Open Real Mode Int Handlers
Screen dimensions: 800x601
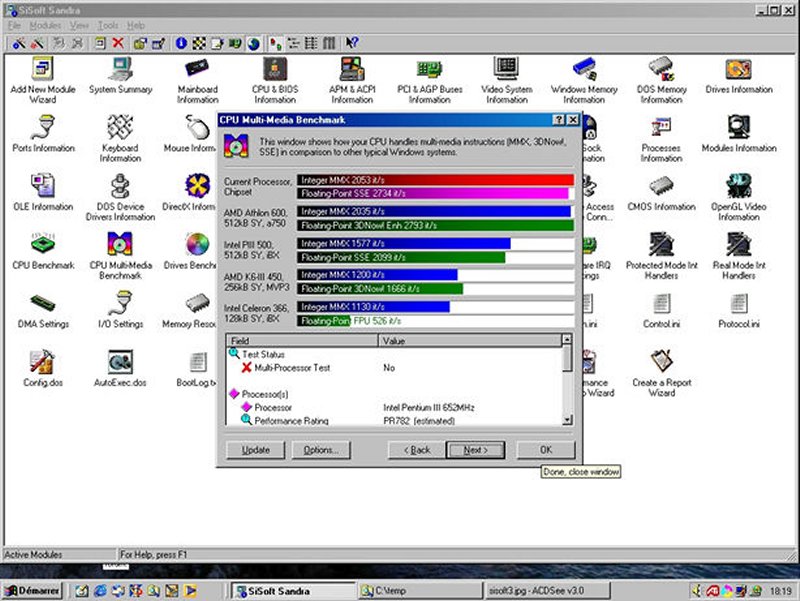point(739,256)
